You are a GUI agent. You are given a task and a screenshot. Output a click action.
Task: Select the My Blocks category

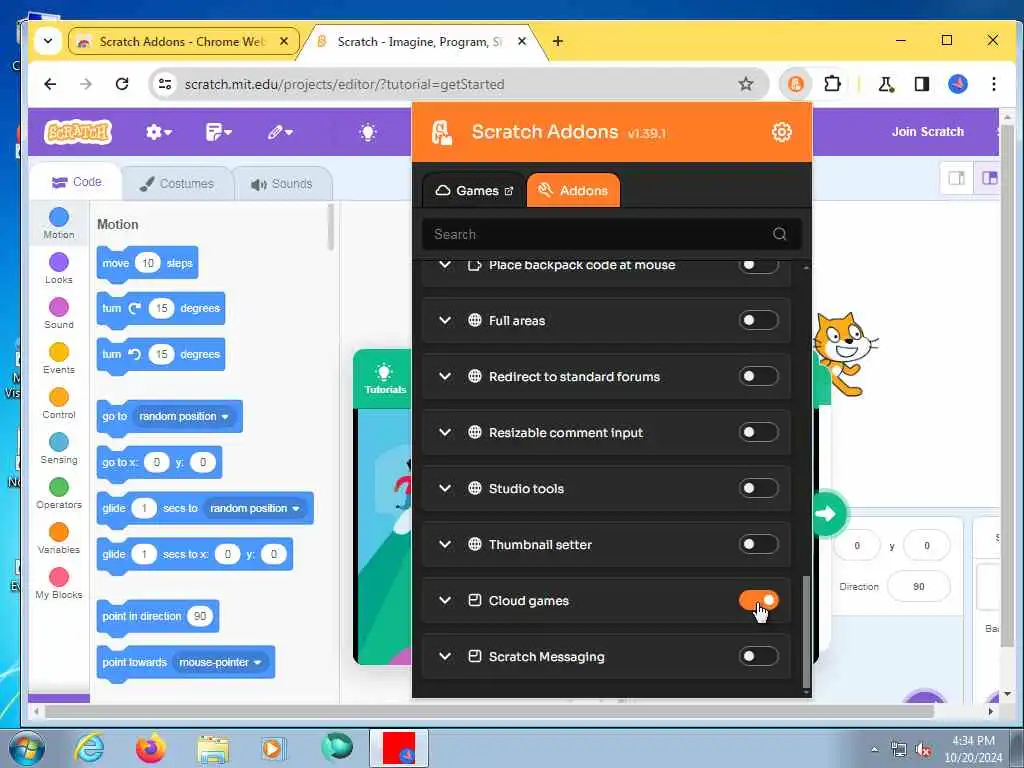pos(59,584)
